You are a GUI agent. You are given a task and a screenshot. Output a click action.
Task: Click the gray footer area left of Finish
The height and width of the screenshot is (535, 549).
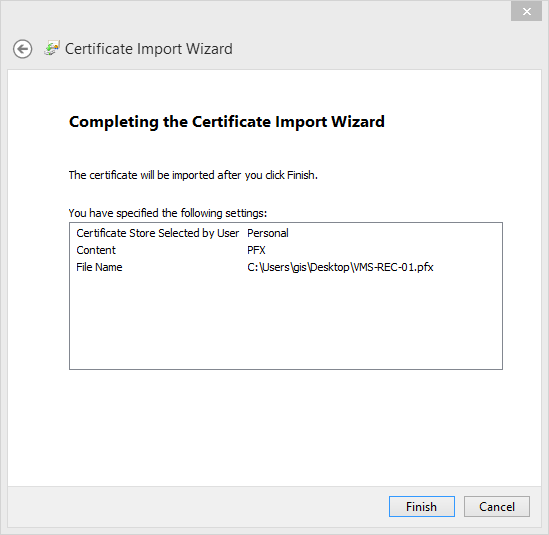point(196,506)
